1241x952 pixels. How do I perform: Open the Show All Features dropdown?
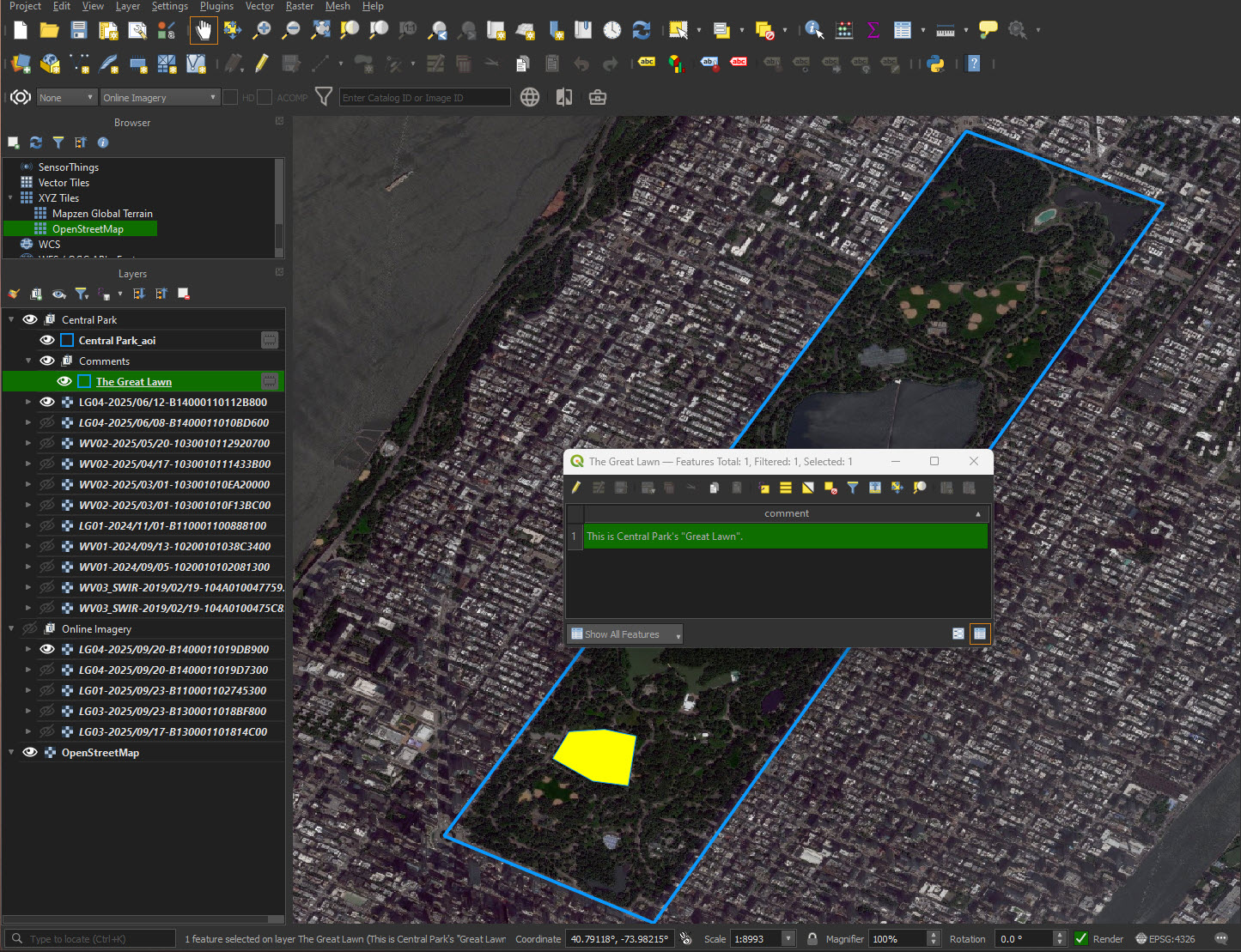coord(624,634)
